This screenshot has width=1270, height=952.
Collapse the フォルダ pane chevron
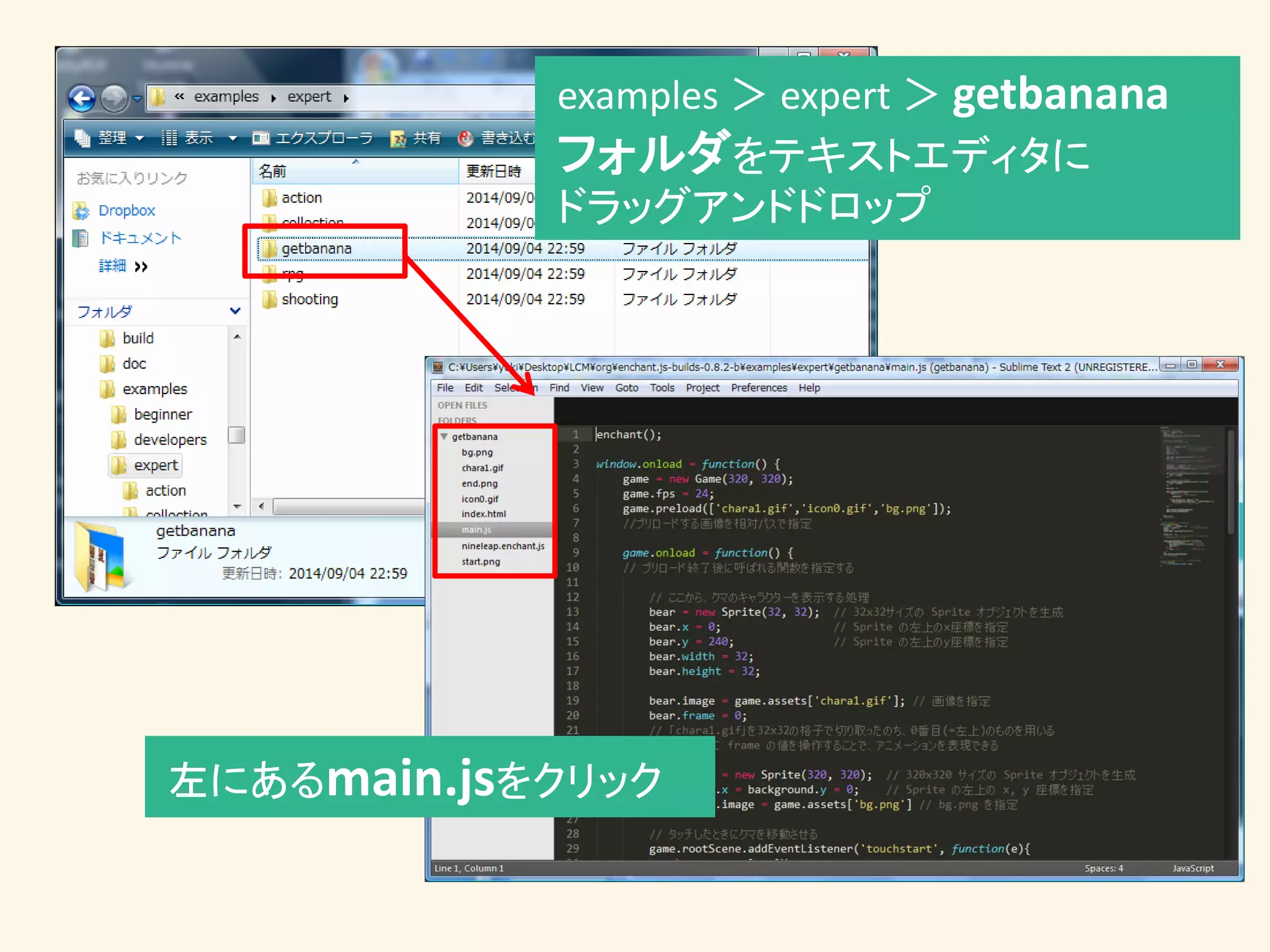point(235,311)
